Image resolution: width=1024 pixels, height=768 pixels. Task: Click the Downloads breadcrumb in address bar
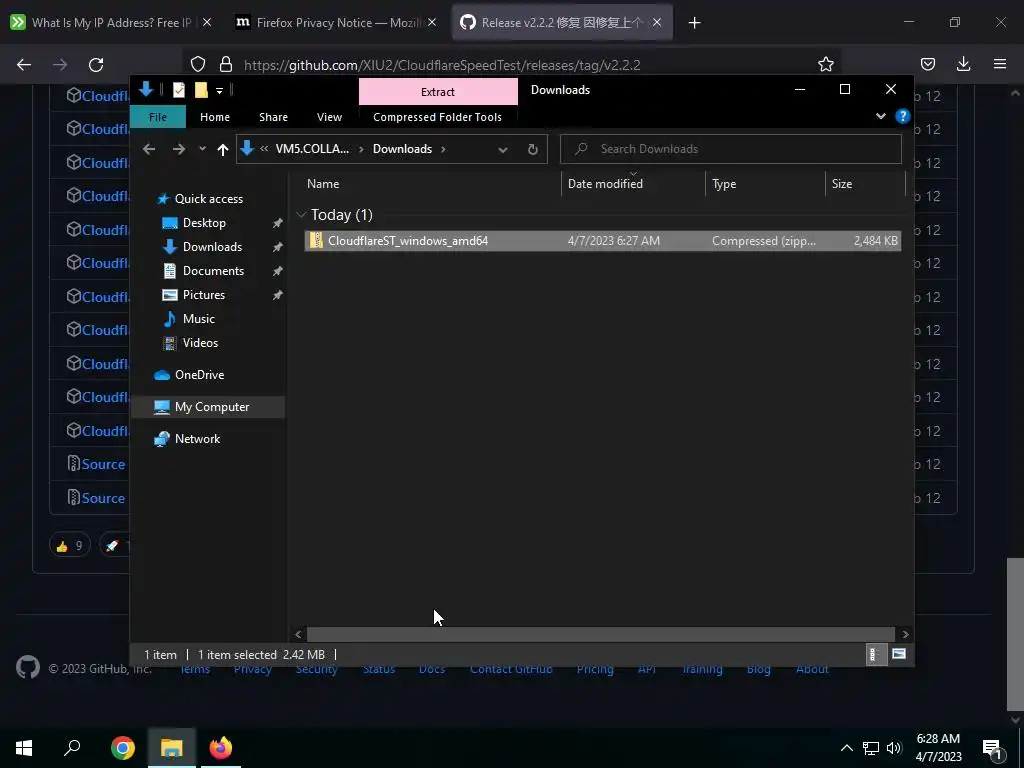pos(402,149)
